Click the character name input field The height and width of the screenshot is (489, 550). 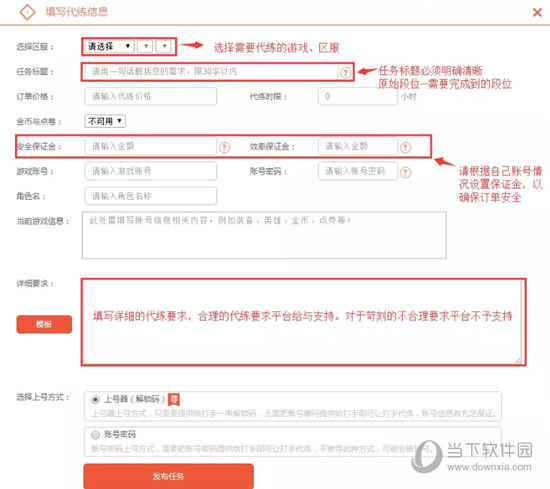click(150, 196)
